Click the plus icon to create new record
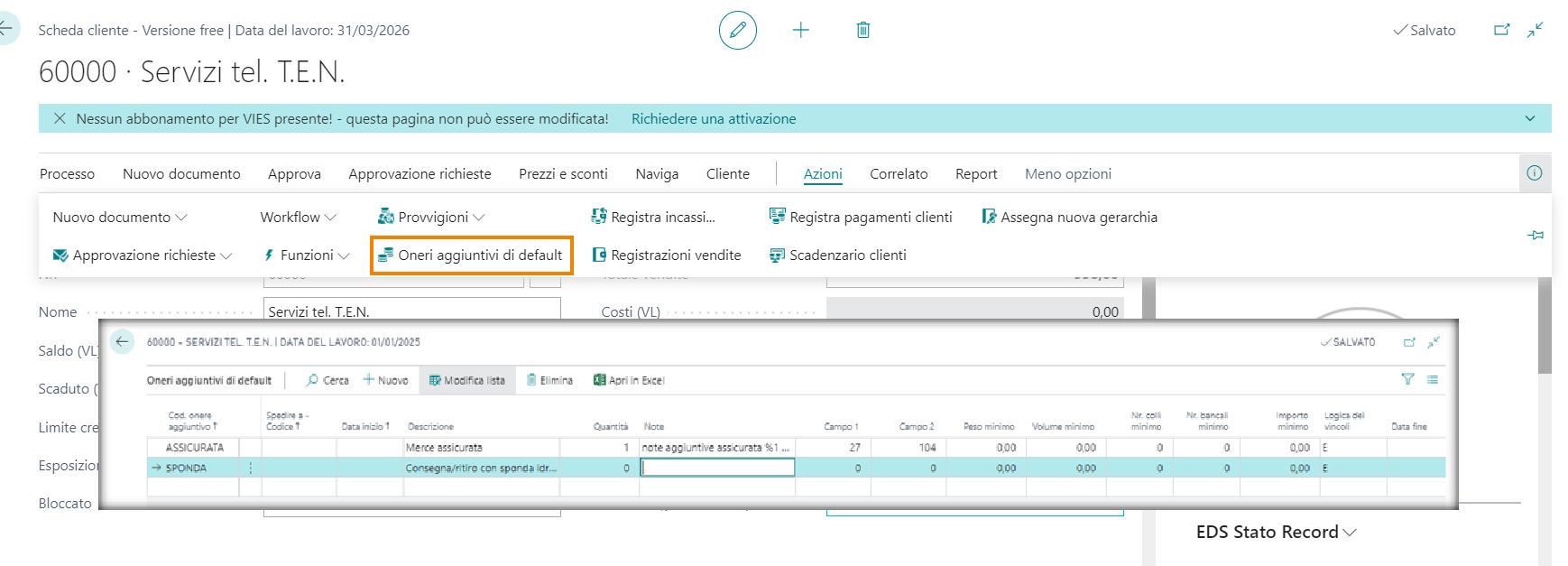Viewport: 1568px width, 566px height. pos(800,31)
